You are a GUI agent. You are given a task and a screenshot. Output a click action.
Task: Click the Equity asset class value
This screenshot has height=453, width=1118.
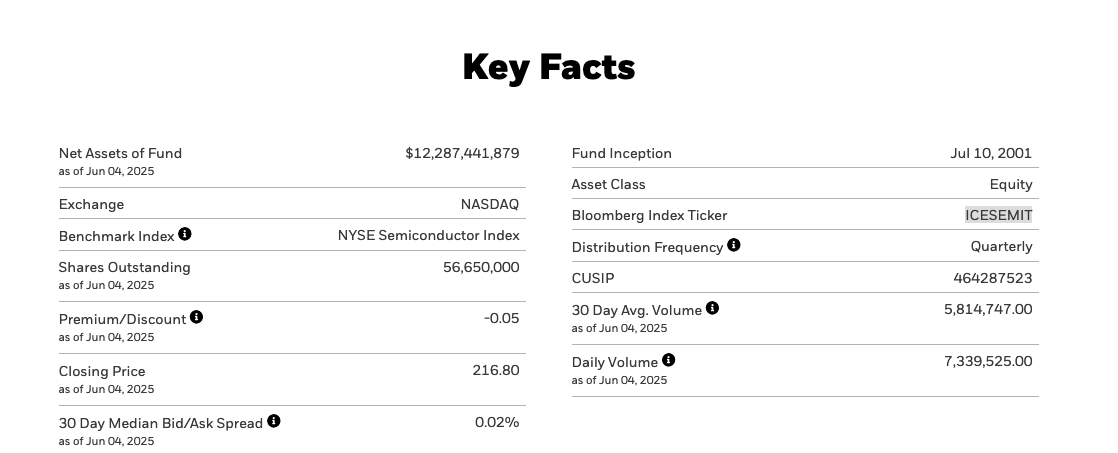(1010, 184)
